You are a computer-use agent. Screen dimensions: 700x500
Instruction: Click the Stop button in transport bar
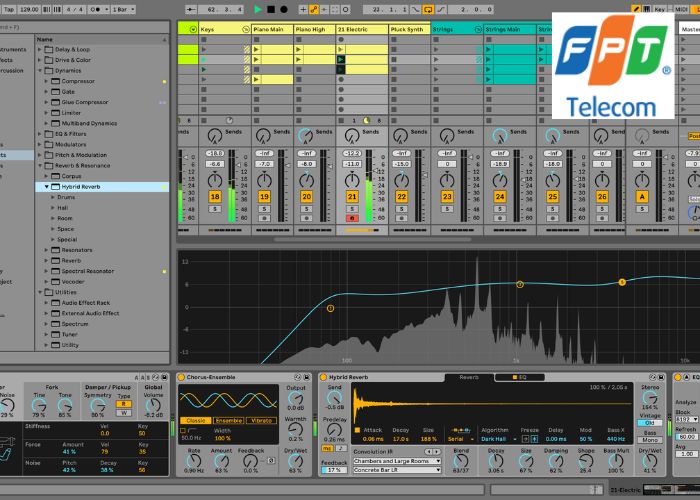pyautogui.click(x=271, y=9)
